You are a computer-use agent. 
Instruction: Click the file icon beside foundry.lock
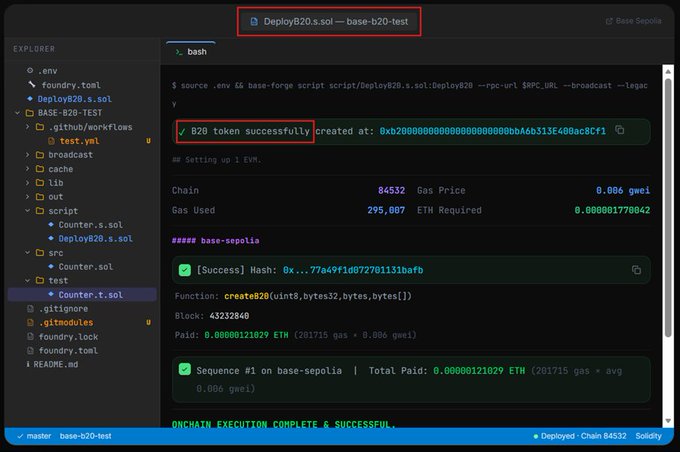point(30,336)
